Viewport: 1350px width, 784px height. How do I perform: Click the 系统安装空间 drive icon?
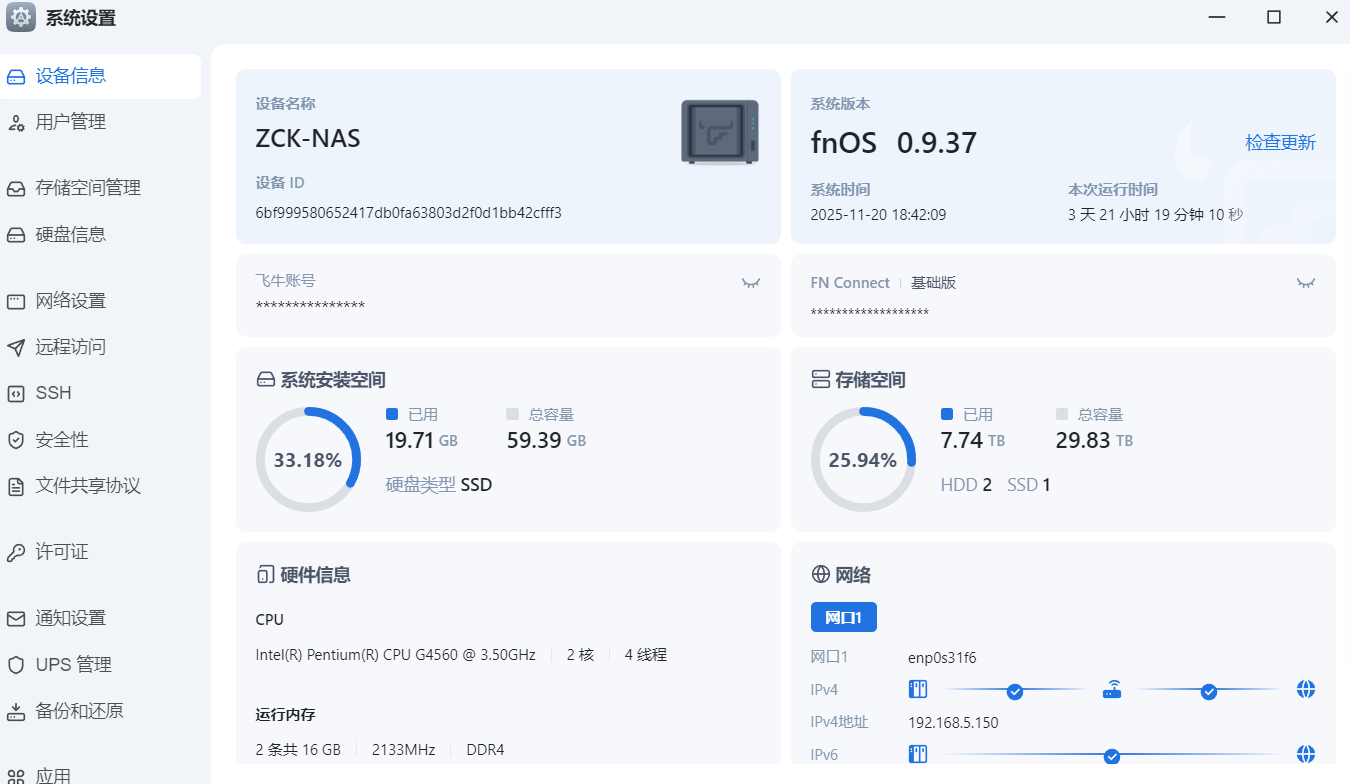(x=265, y=380)
